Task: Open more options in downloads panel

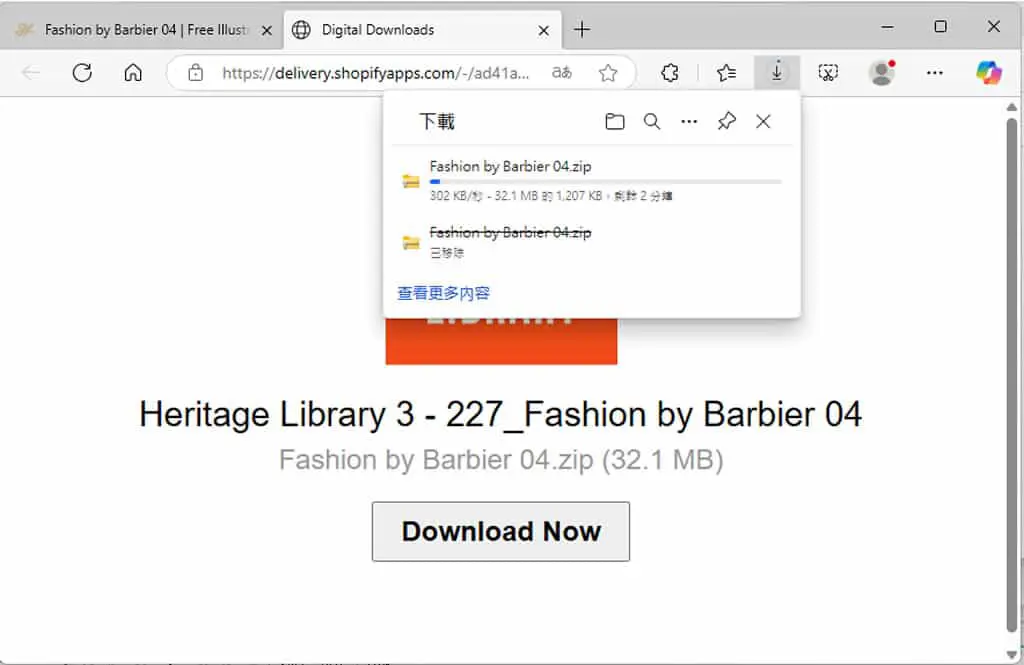Action: coord(689,122)
